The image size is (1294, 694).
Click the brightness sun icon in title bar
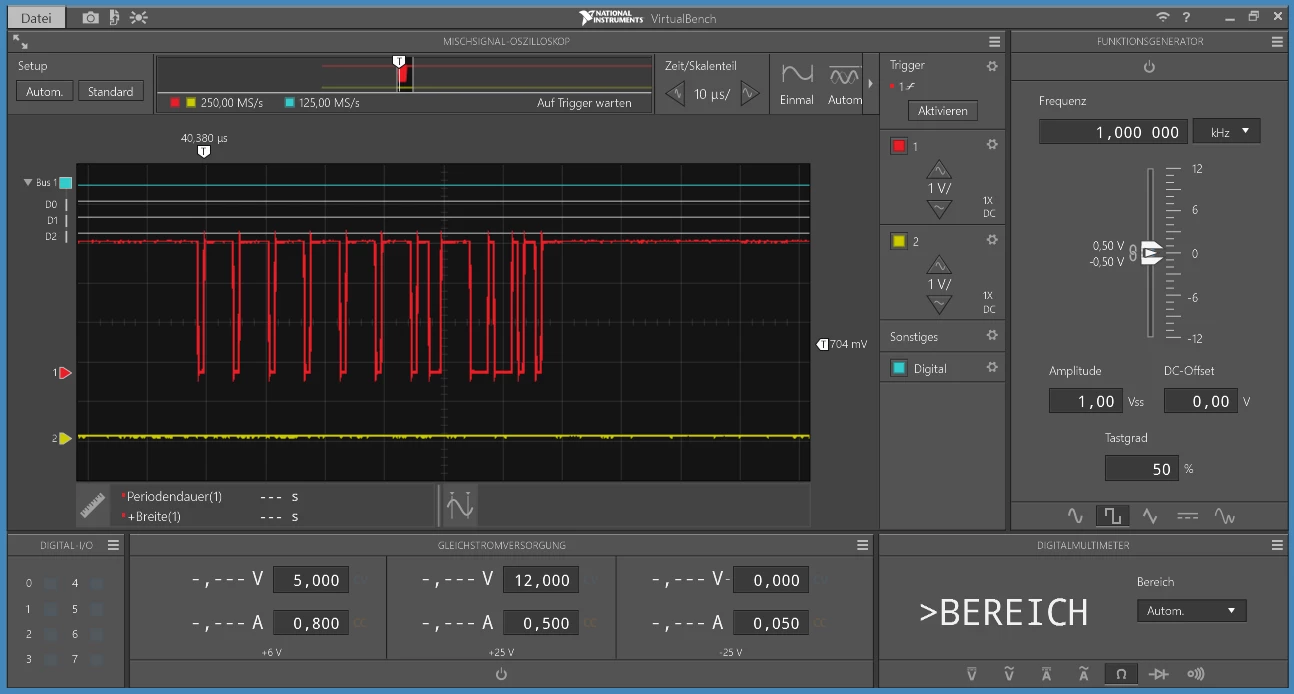(x=139, y=18)
